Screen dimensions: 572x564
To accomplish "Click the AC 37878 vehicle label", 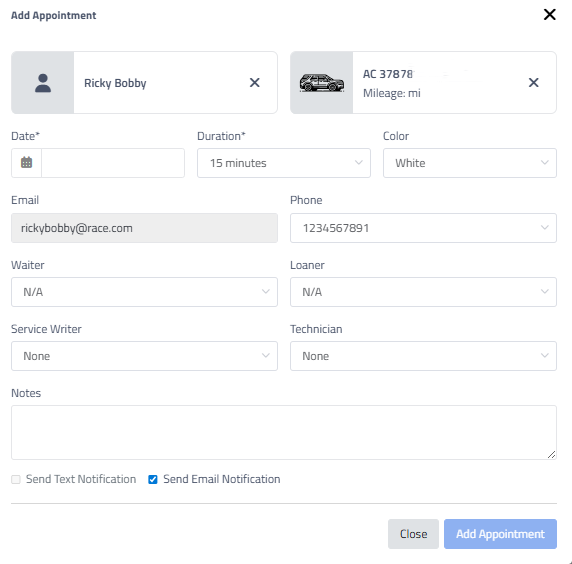I will pos(387,74).
